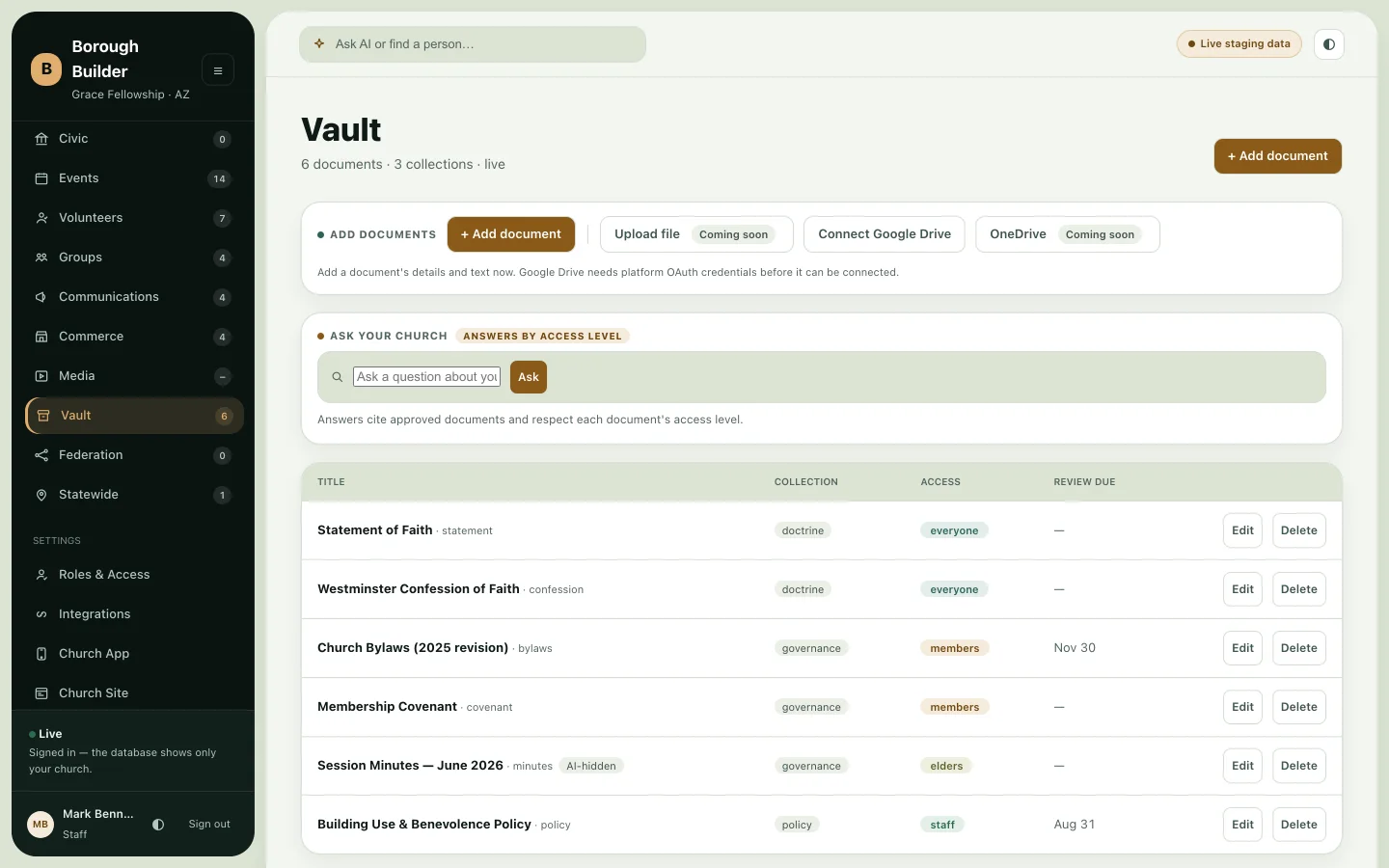This screenshot has width=1389, height=868.
Task: Click the MB user avatar
Action: point(41,825)
